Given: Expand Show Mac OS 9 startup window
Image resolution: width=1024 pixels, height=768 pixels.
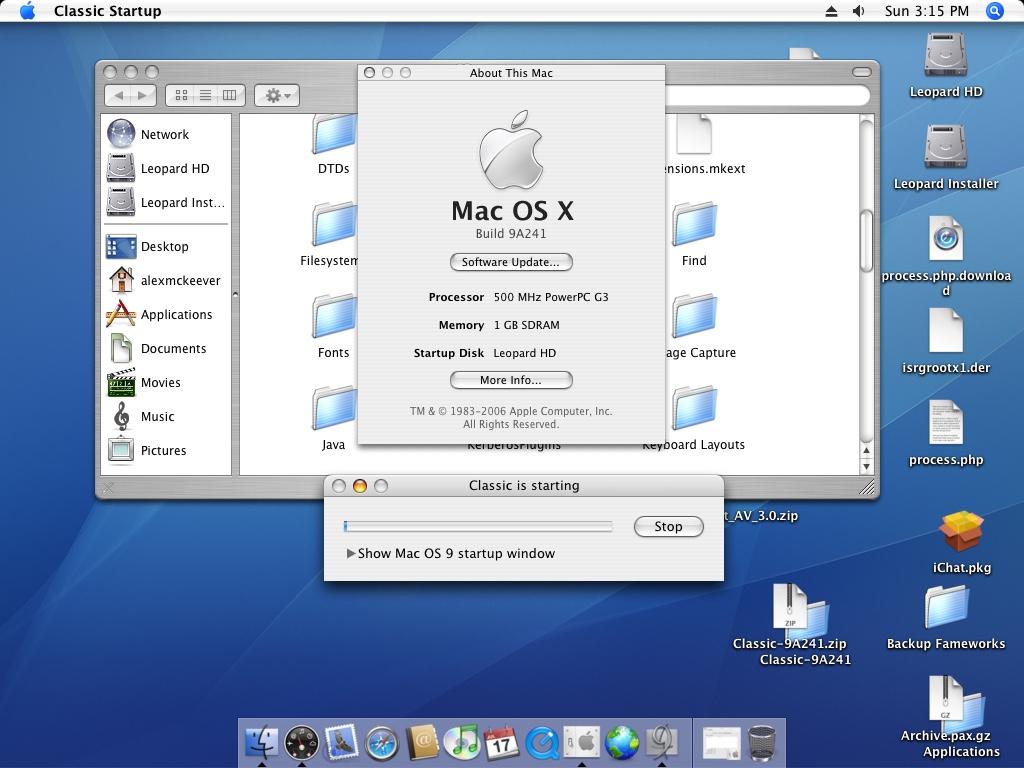Looking at the screenshot, I should [351, 553].
